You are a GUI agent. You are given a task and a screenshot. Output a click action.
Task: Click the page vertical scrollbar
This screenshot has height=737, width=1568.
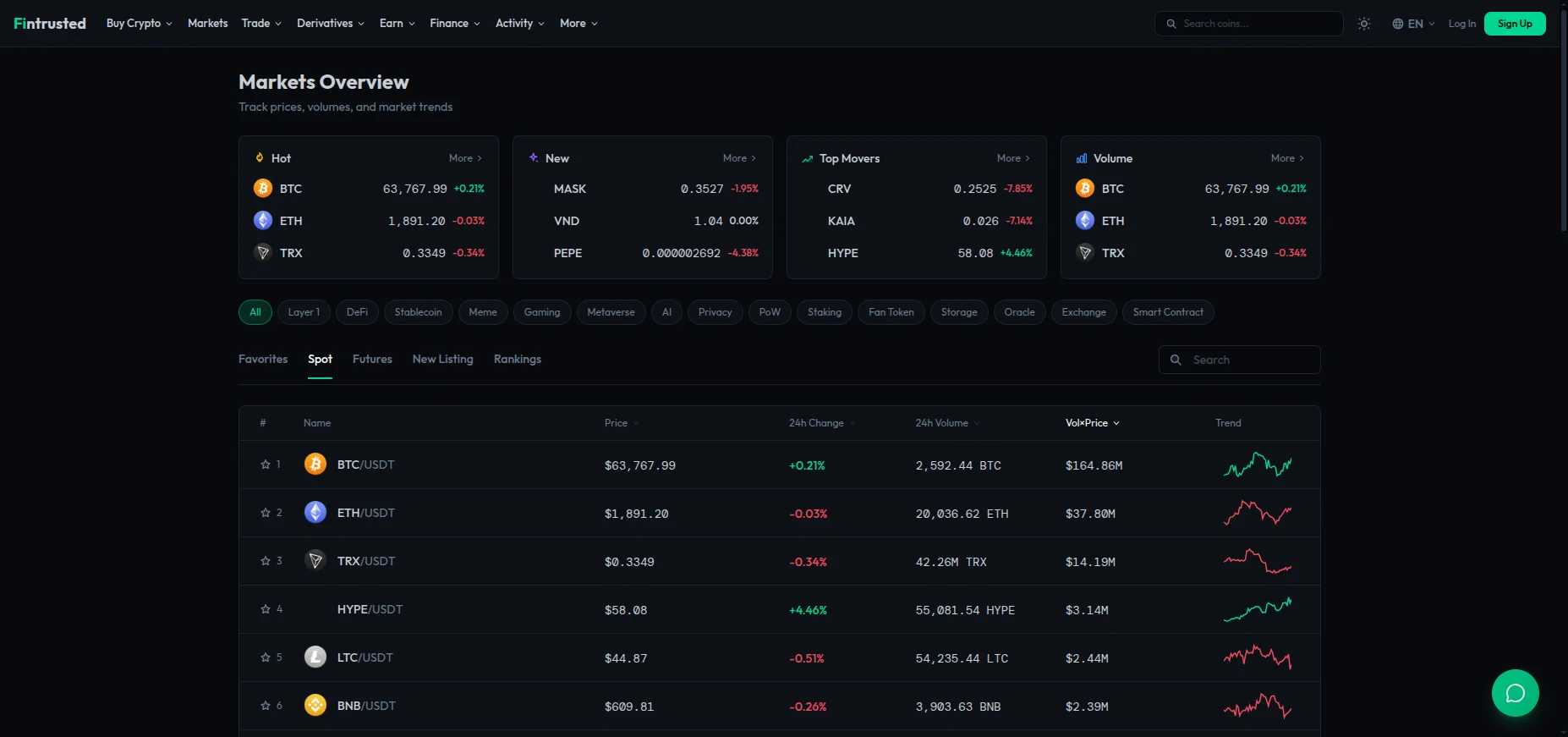(x=1563, y=118)
